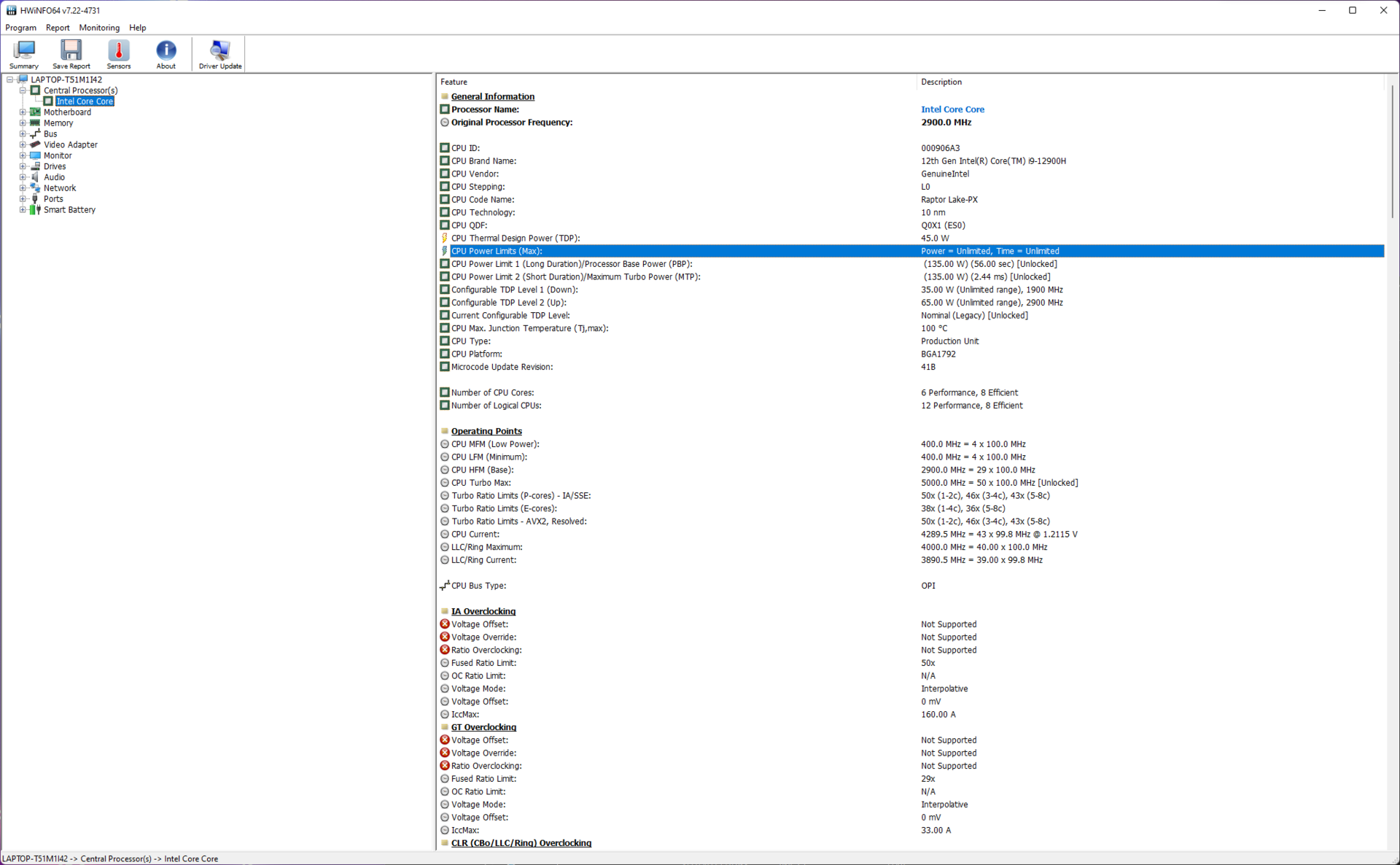Expand the Motherboard tree node
Screen dimensions: 1400x865
point(23,112)
